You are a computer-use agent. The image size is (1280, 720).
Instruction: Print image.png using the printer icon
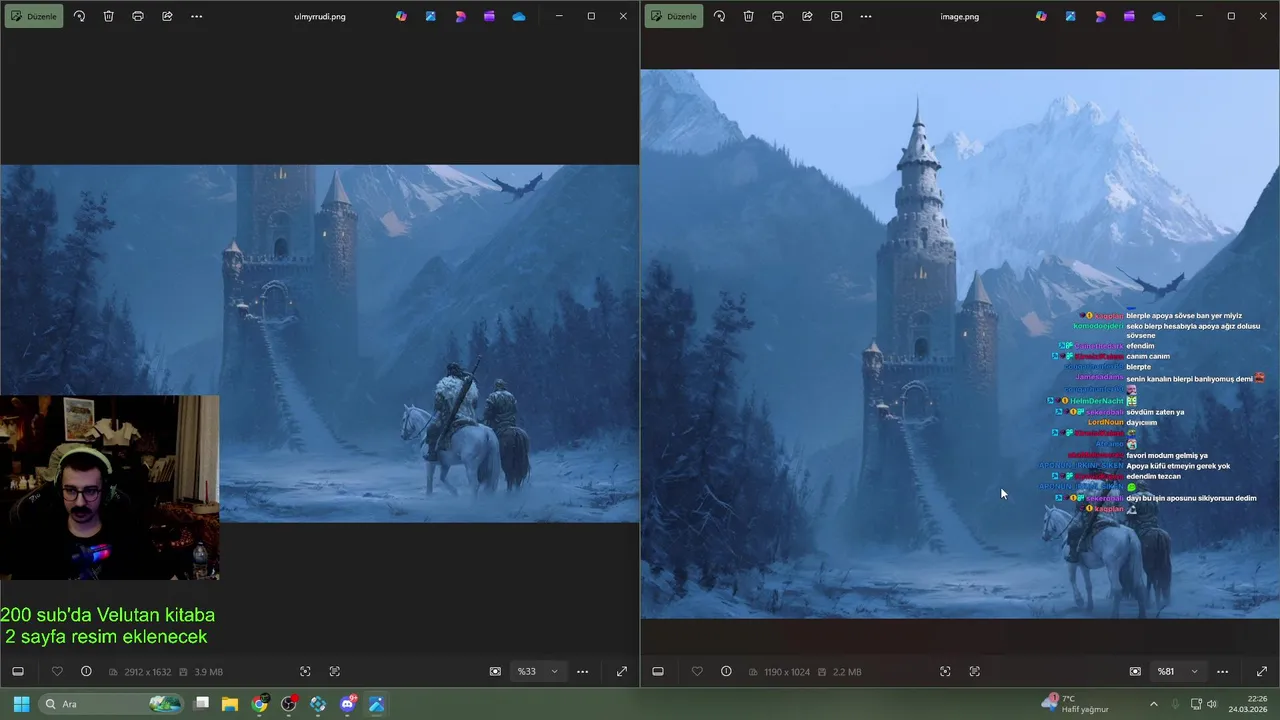tap(778, 16)
